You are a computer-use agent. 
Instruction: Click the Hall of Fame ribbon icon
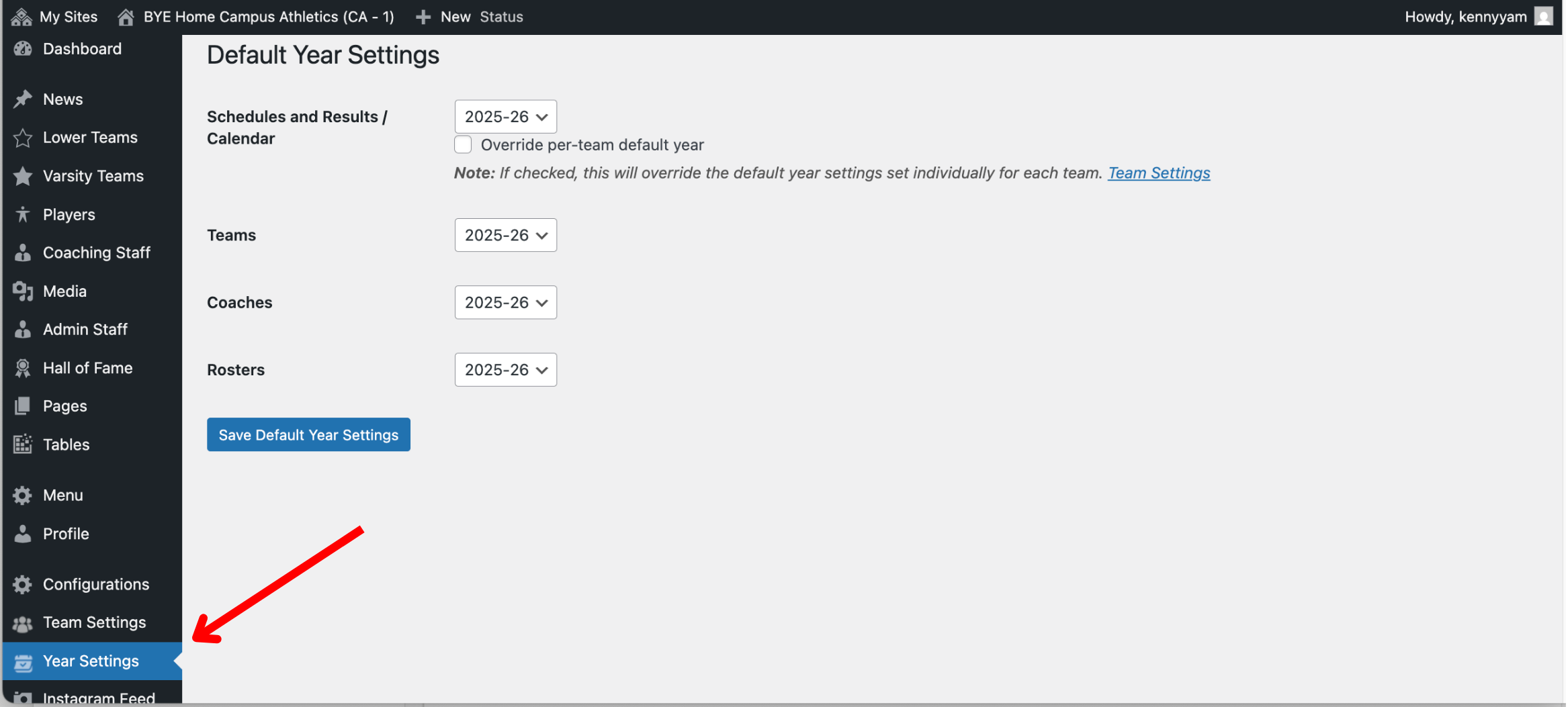click(x=23, y=368)
